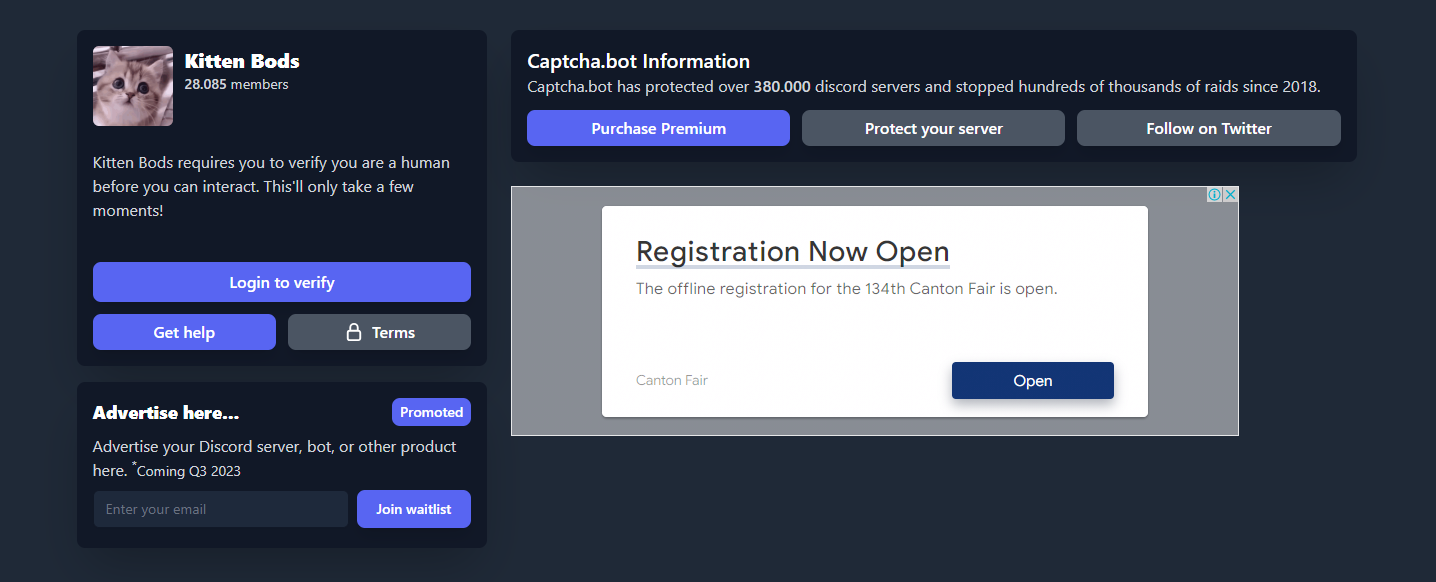The height and width of the screenshot is (582, 1436).
Task: Click the Join waitlist button
Action: click(x=413, y=509)
